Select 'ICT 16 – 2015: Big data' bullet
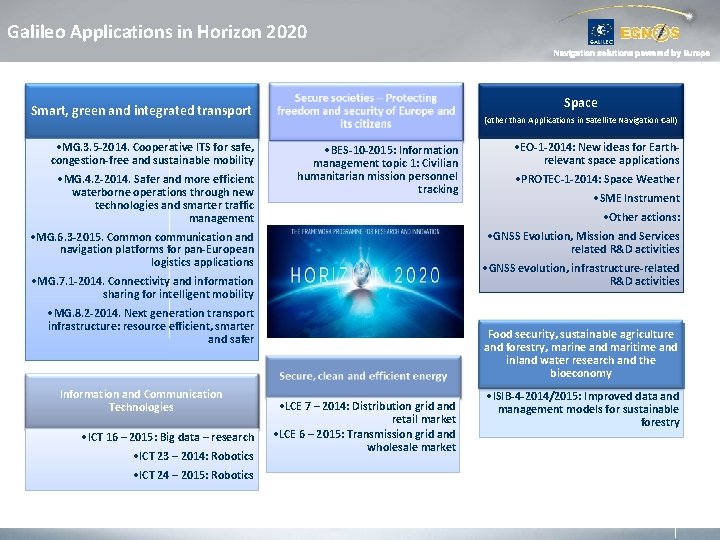The image size is (720, 540). (168, 437)
